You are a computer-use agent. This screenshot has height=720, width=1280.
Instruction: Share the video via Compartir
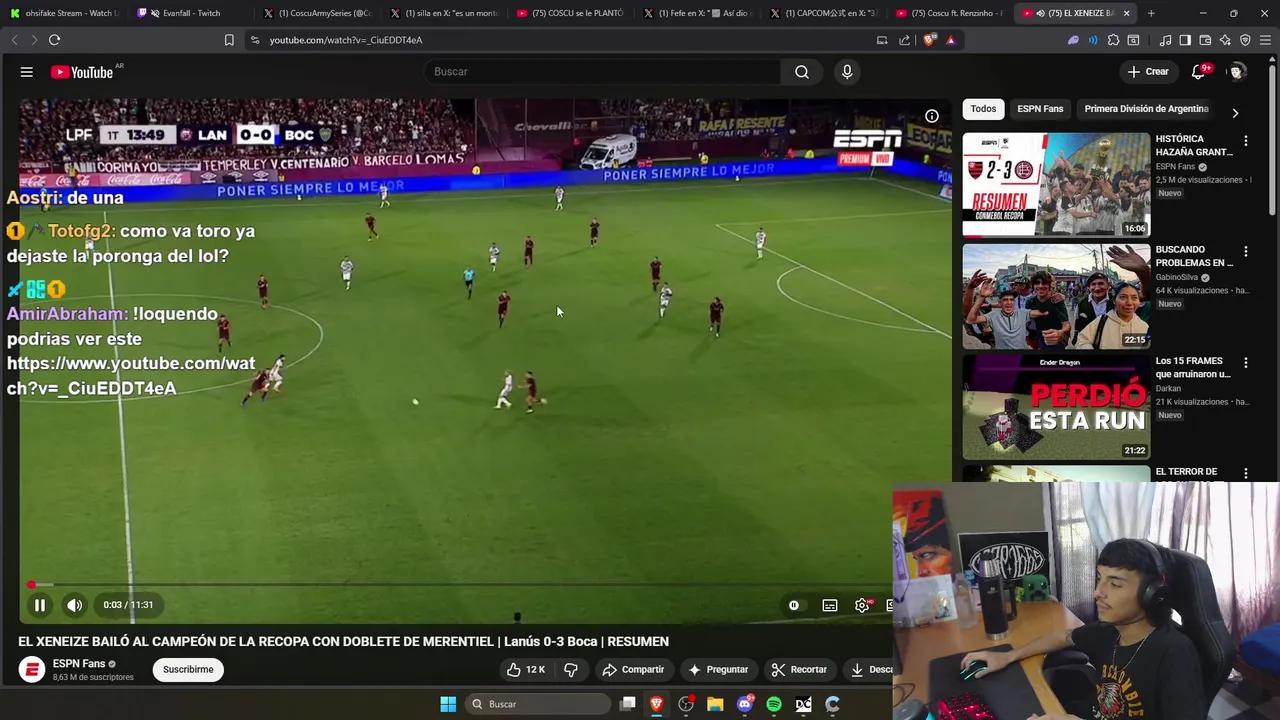pyautogui.click(x=633, y=670)
